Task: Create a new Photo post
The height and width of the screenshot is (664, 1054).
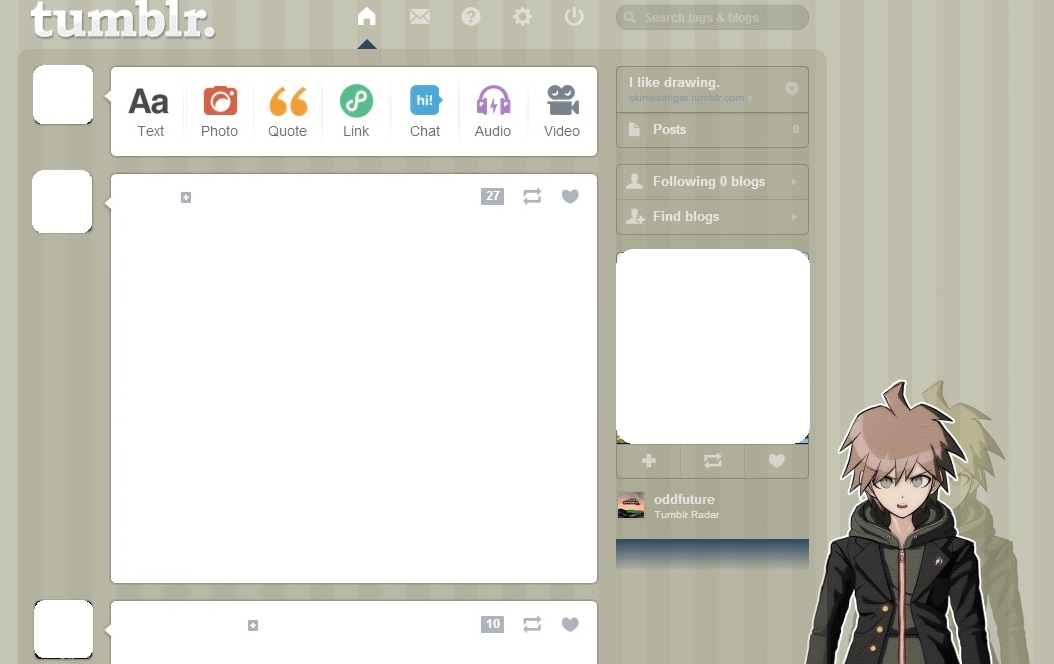Action: click(x=220, y=112)
